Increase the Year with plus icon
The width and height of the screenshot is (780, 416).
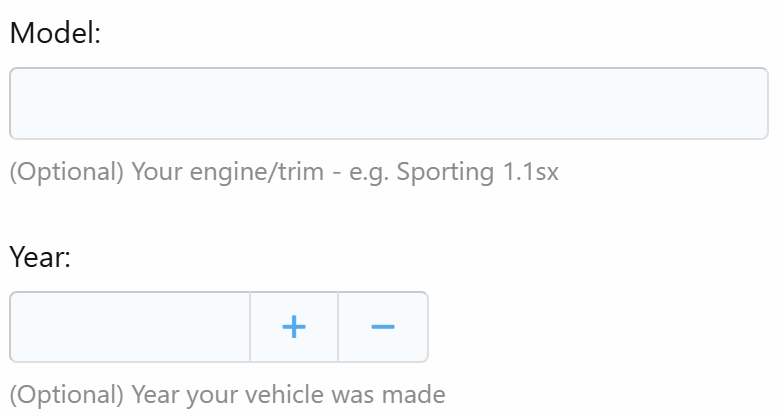[x=294, y=327]
